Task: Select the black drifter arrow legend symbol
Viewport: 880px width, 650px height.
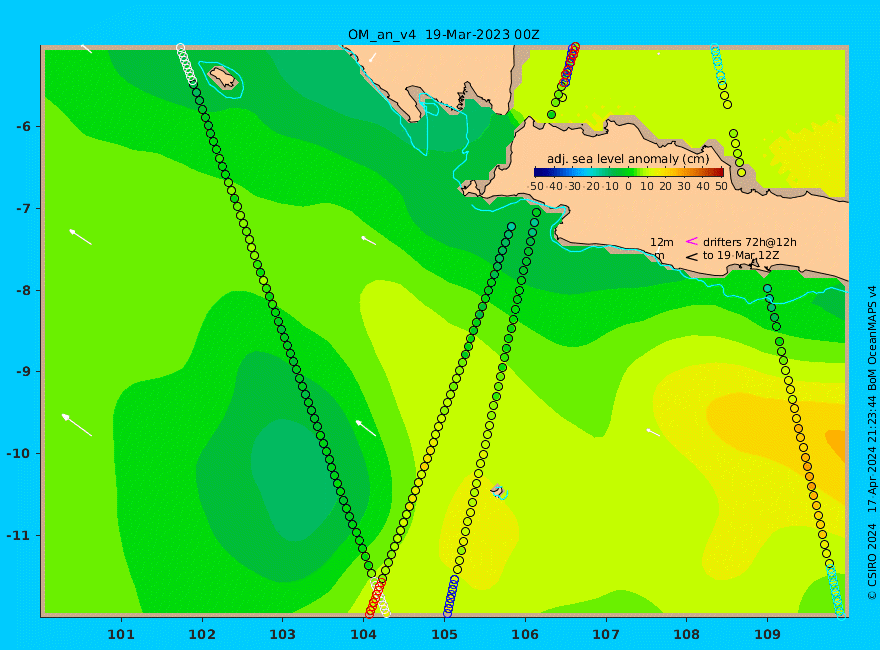Action: pyautogui.click(x=691, y=257)
